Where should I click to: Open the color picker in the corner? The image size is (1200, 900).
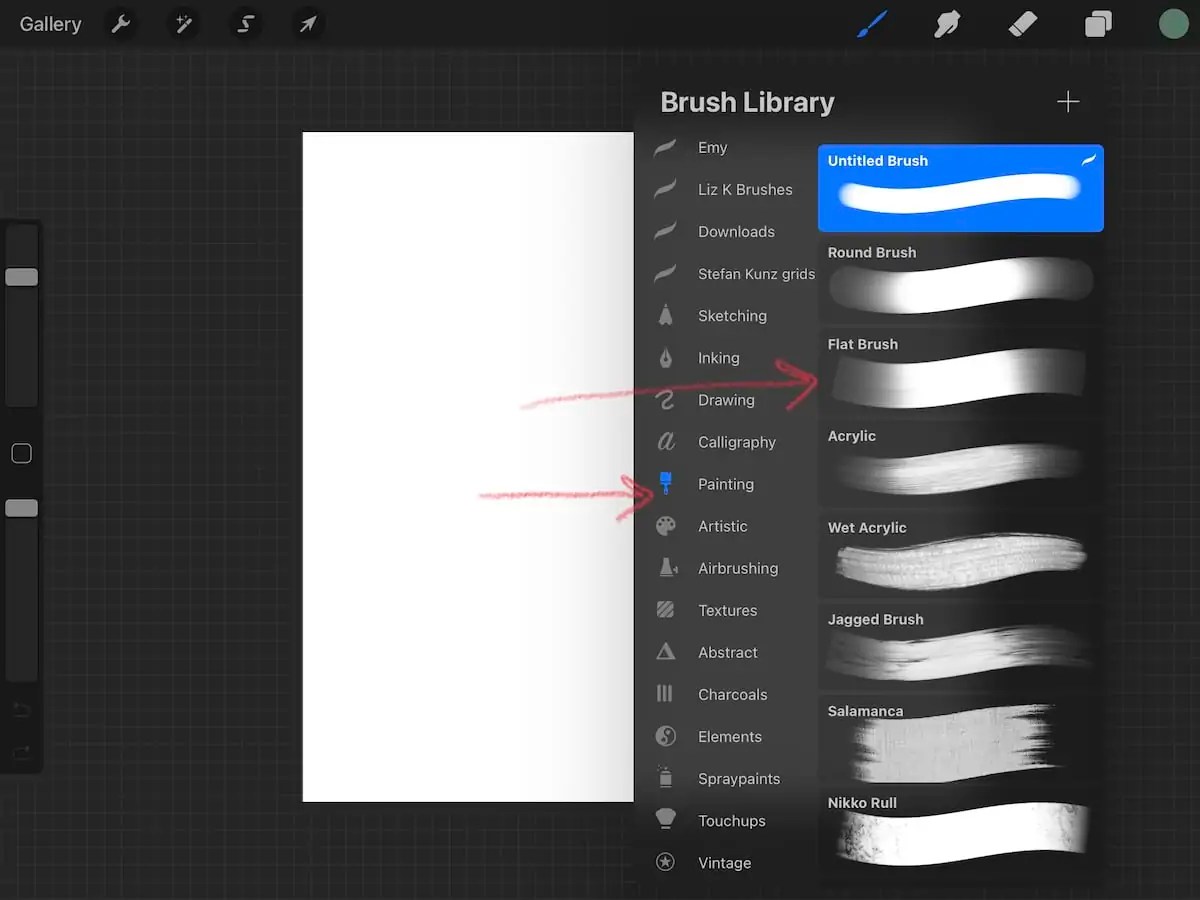click(1173, 24)
